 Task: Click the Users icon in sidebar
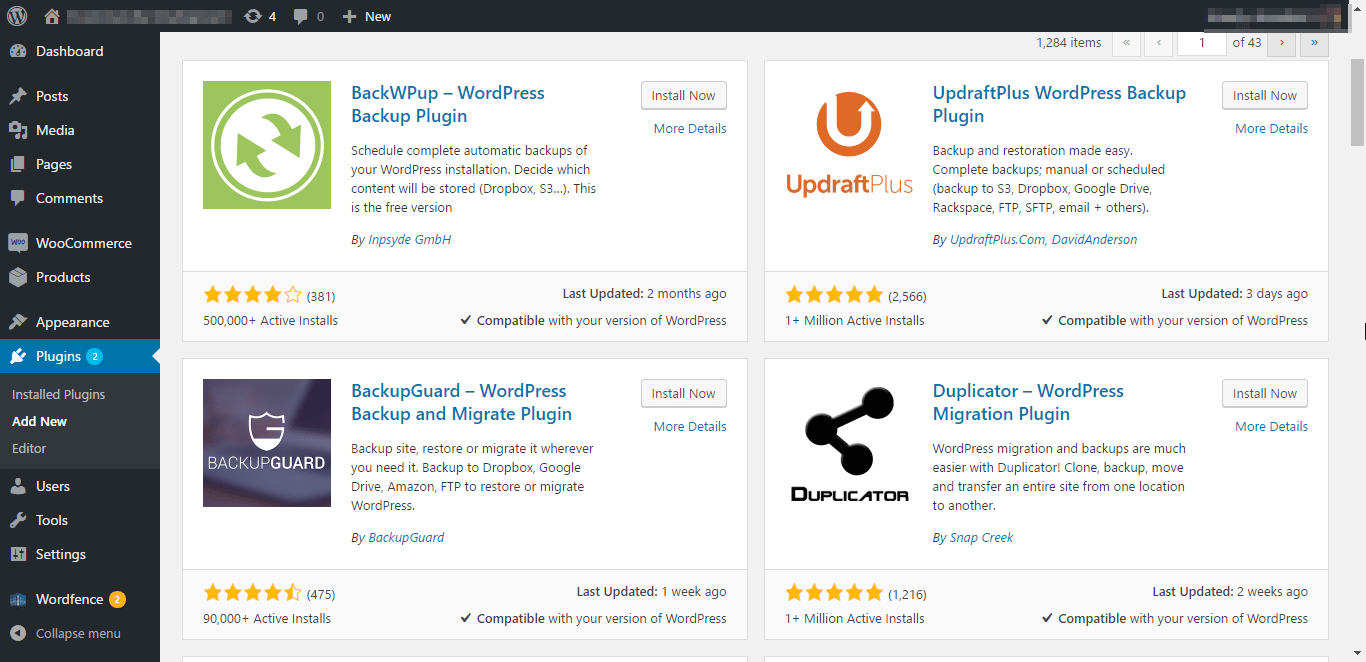[x=18, y=486]
